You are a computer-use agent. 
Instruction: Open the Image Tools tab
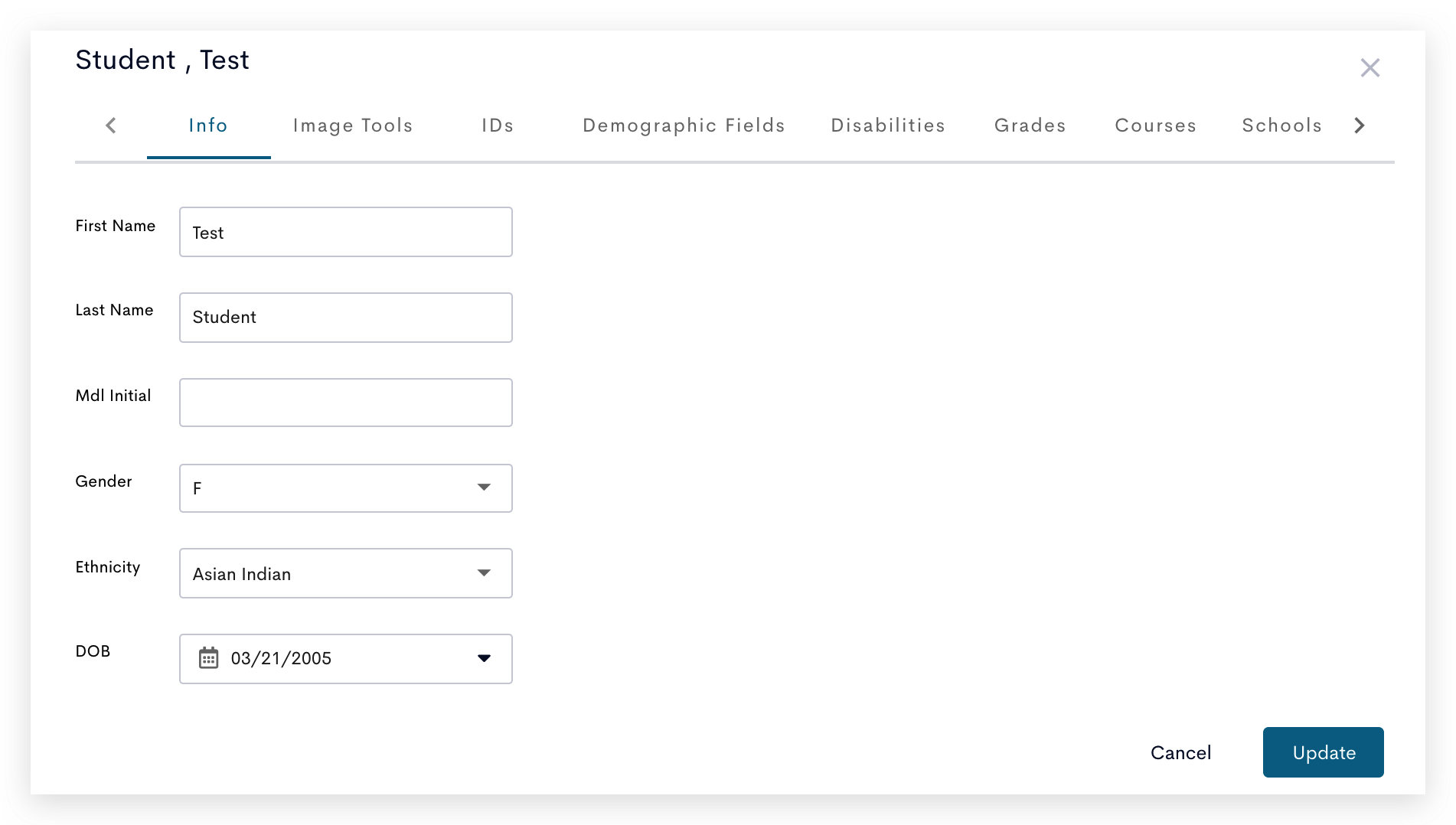coord(353,126)
